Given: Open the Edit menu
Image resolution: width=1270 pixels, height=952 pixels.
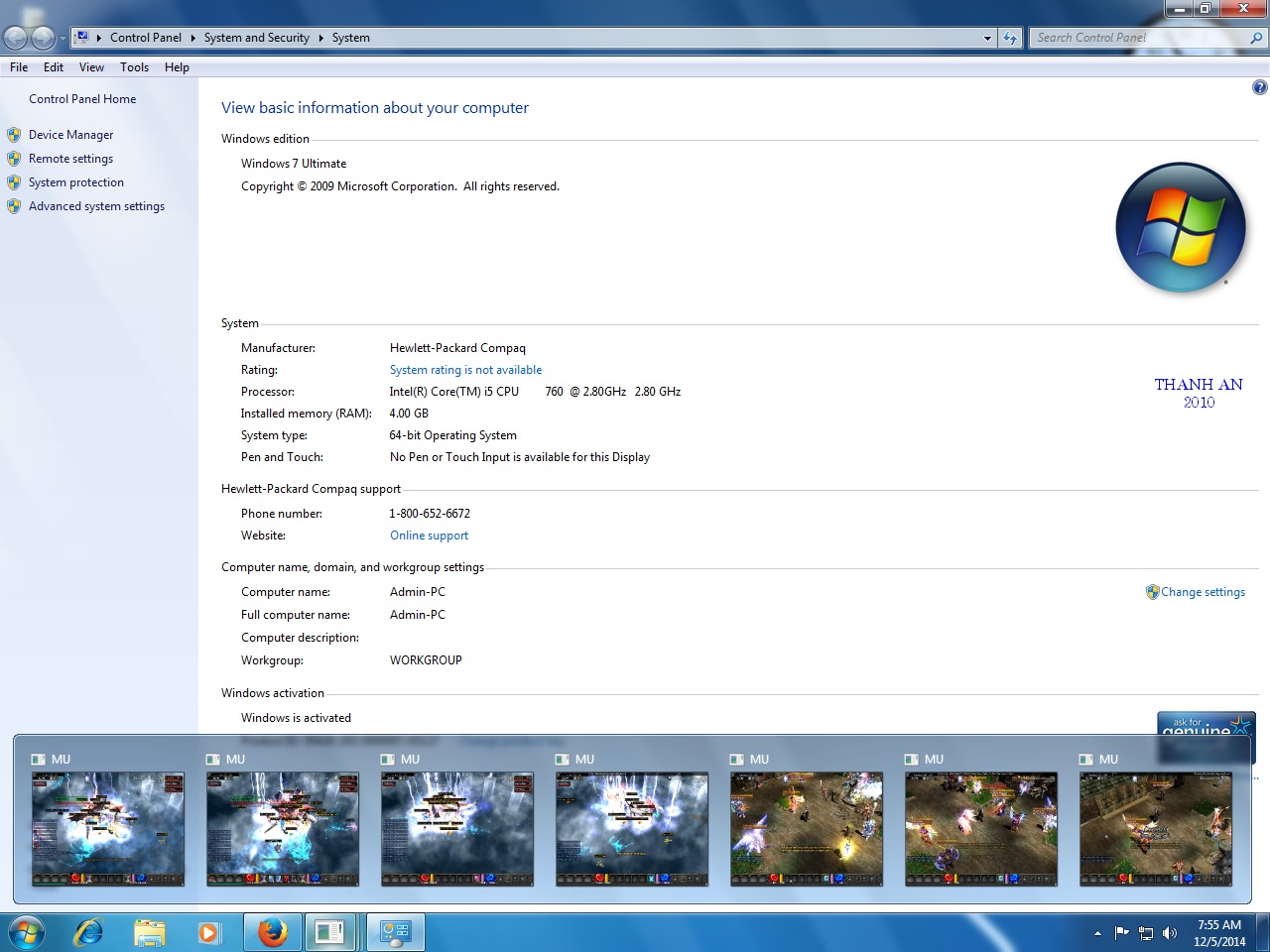Looking at the screenshot, I should pos(54,67).
